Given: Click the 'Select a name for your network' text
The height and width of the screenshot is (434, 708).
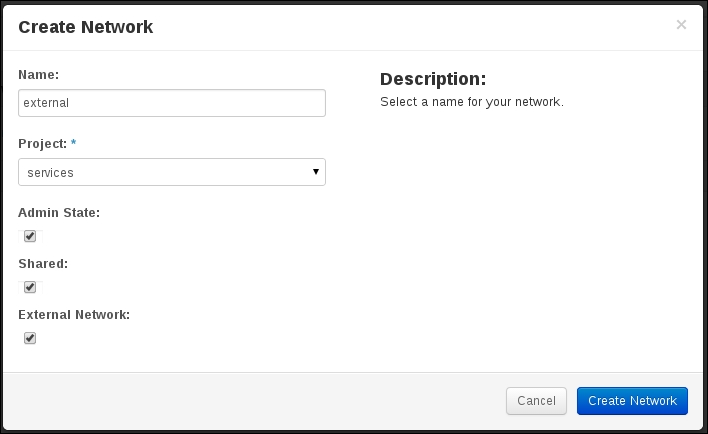Looking at the screenshot, I should point(472,102).
